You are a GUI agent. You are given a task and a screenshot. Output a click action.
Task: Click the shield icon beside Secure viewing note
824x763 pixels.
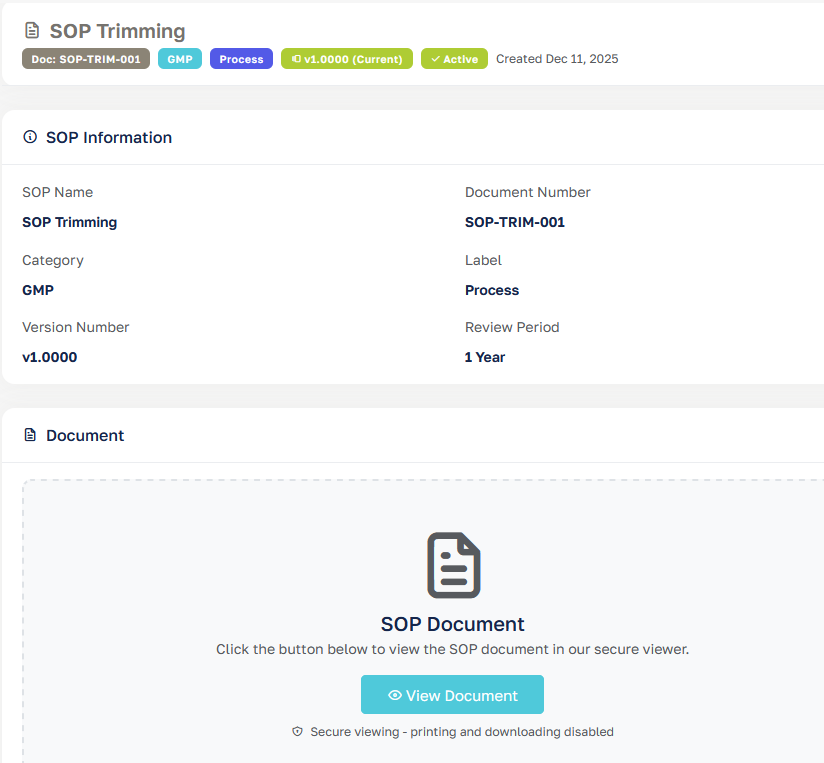(x=297, y=731)
